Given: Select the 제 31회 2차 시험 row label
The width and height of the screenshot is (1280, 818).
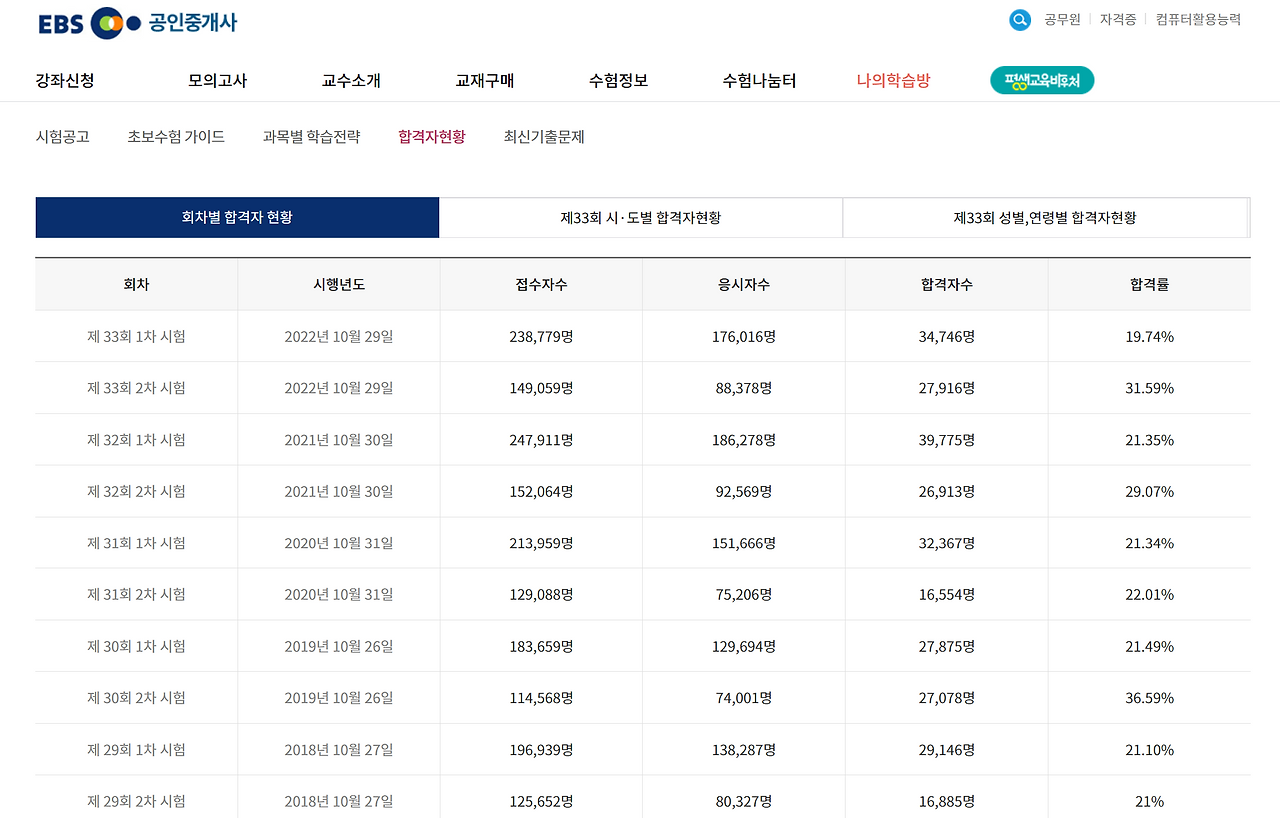Looking at the screenshot, I should pyautogui.click(x=136, y=595).
